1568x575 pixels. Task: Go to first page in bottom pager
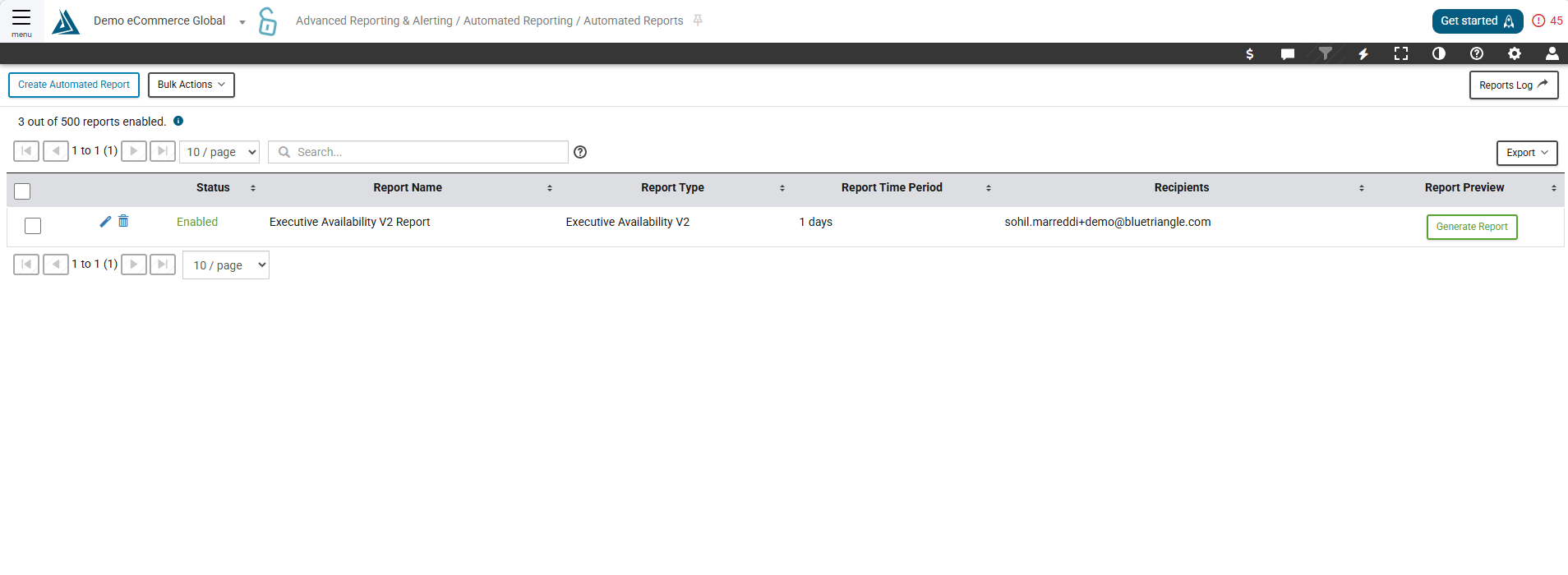coord(26,264)
